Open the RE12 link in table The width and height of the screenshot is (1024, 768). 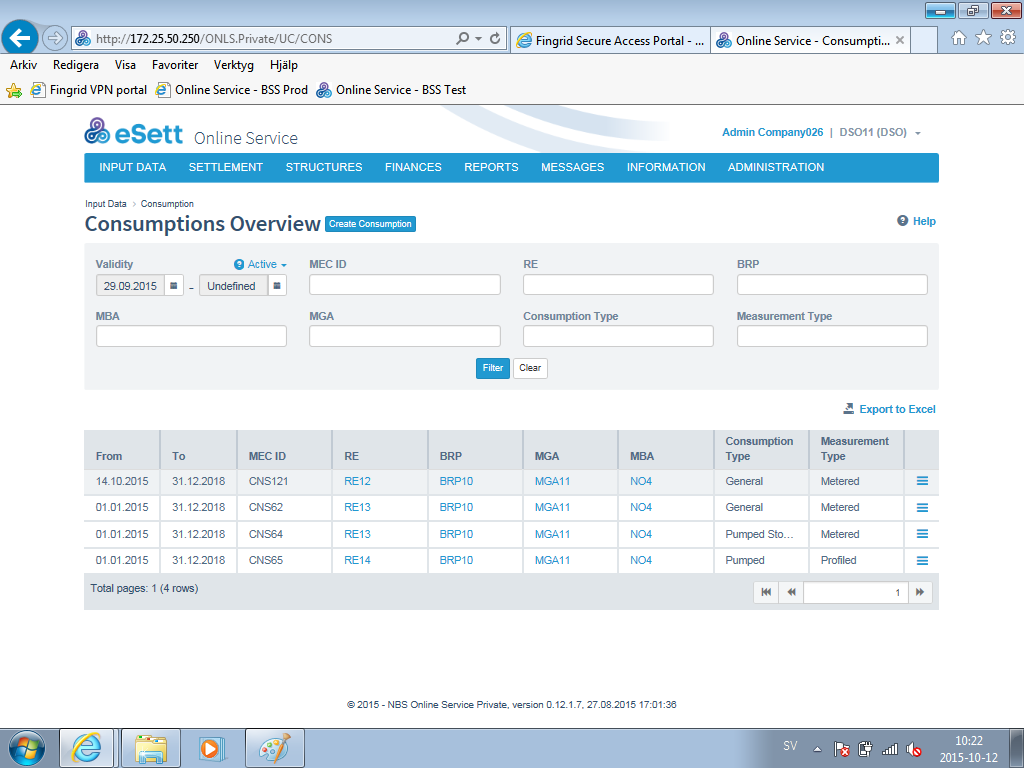[x=357, y=481]
